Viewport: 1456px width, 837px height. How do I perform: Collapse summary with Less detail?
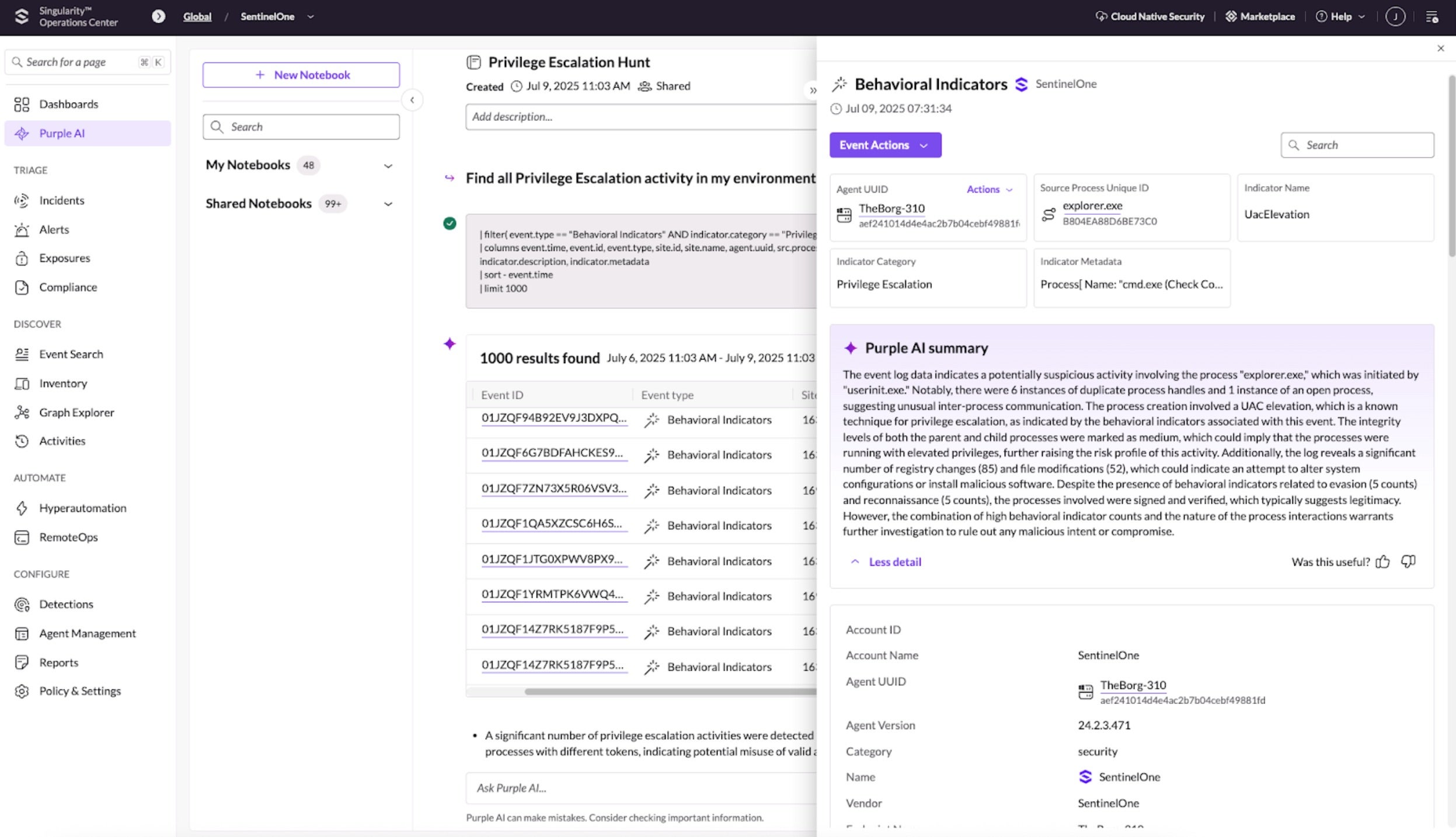point(894,562)
